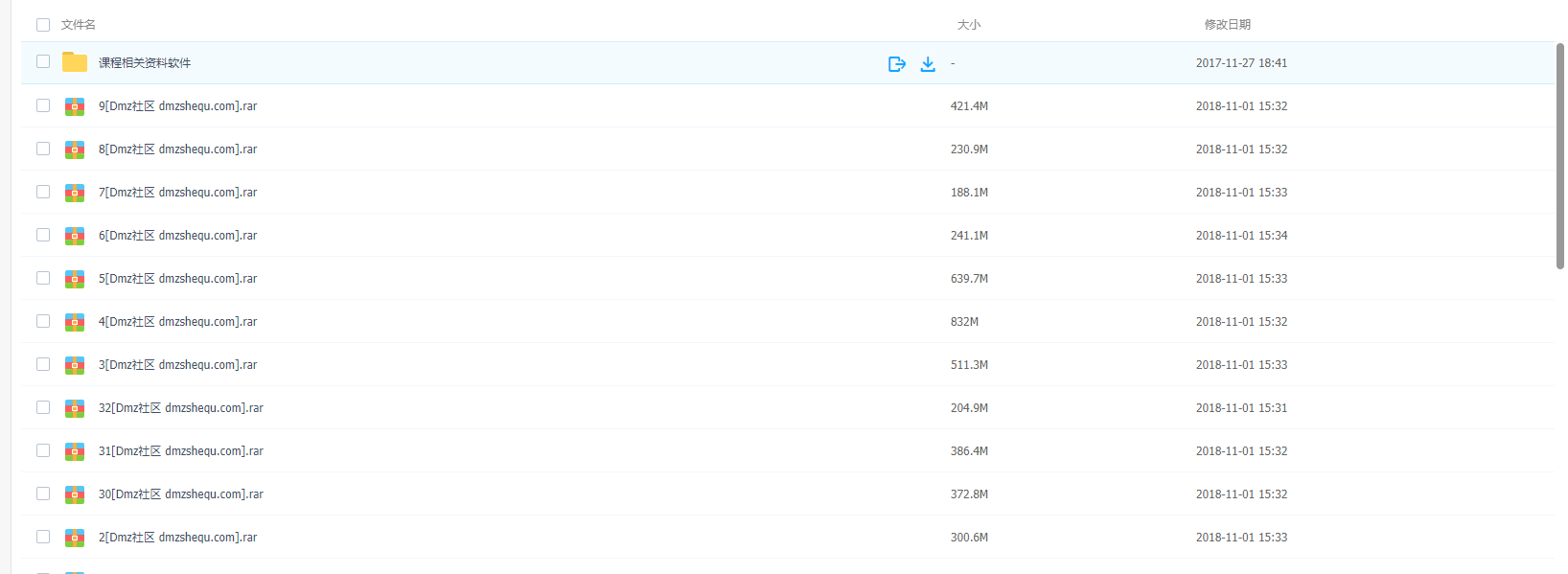Click the date 2017-11-27 18:41
The image size is (1568, 574).
(x=1241, y=63)
